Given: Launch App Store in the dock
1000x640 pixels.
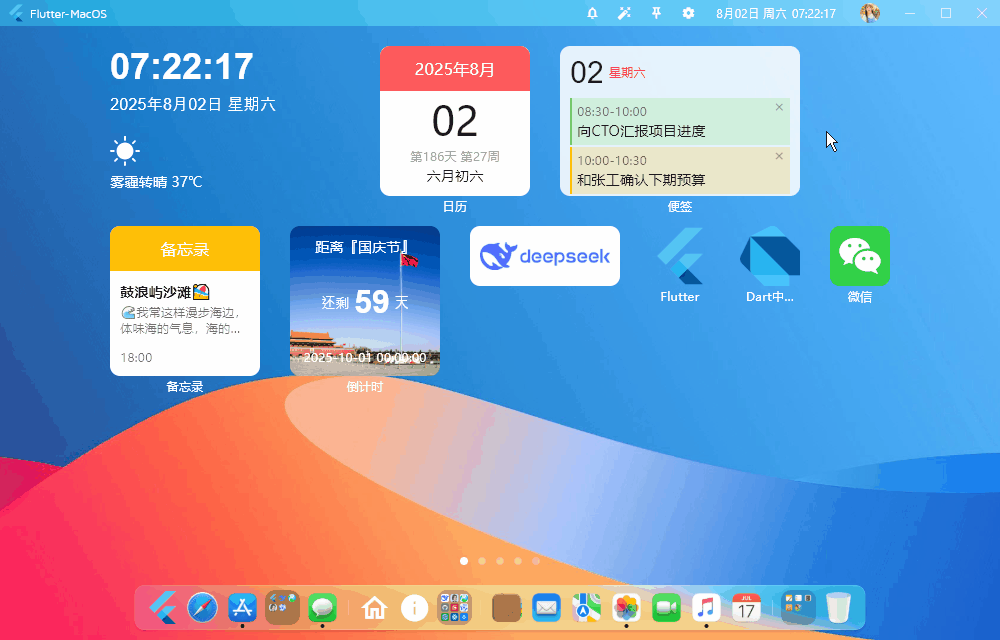Looking at the screenshot, I should (x=243, y=607).
